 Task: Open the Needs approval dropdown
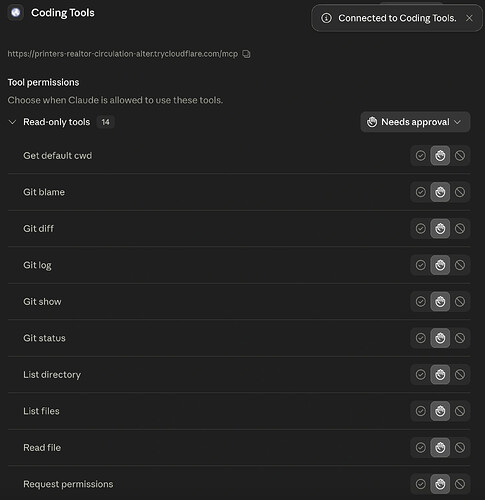(x=415, y=122)
